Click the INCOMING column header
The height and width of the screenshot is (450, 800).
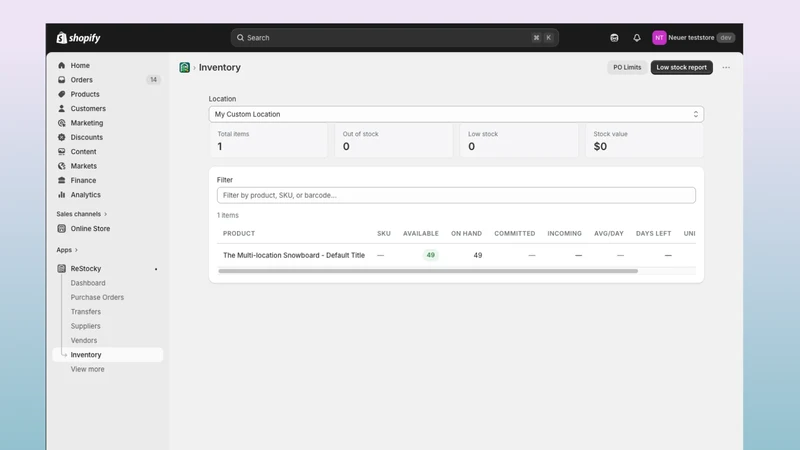point(564,233)
